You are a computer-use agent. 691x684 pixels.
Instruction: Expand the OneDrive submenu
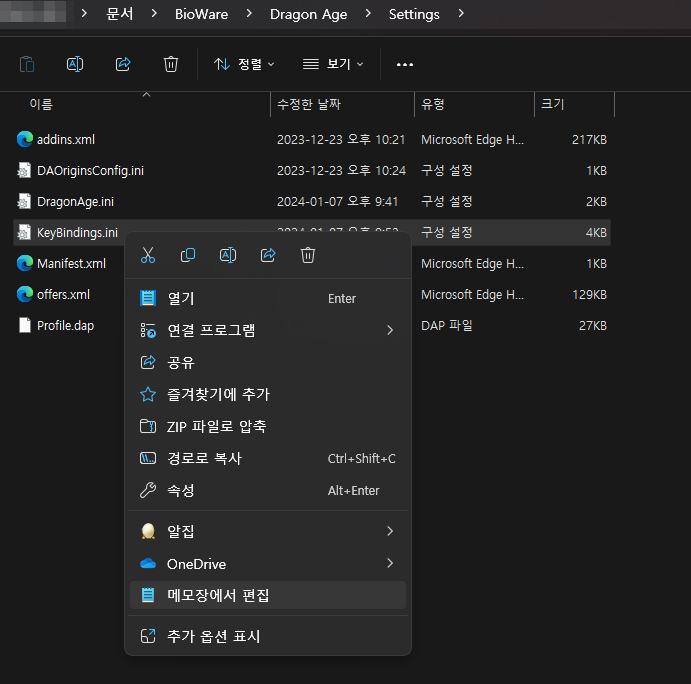click(268, 564)
